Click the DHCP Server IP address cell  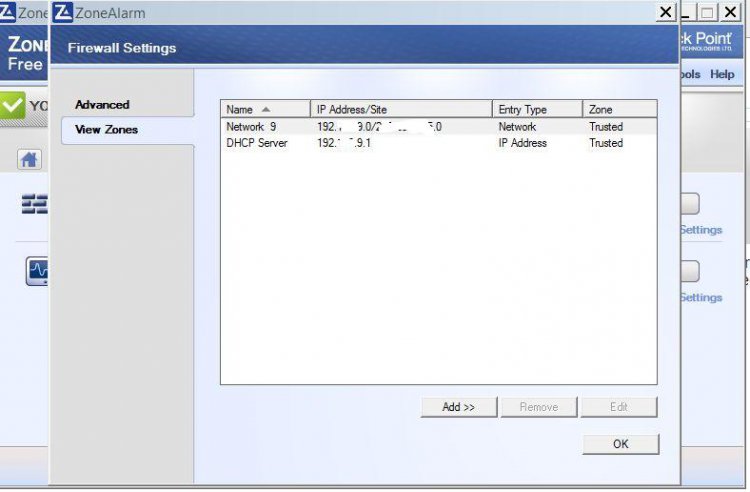(x=343, y=143)
